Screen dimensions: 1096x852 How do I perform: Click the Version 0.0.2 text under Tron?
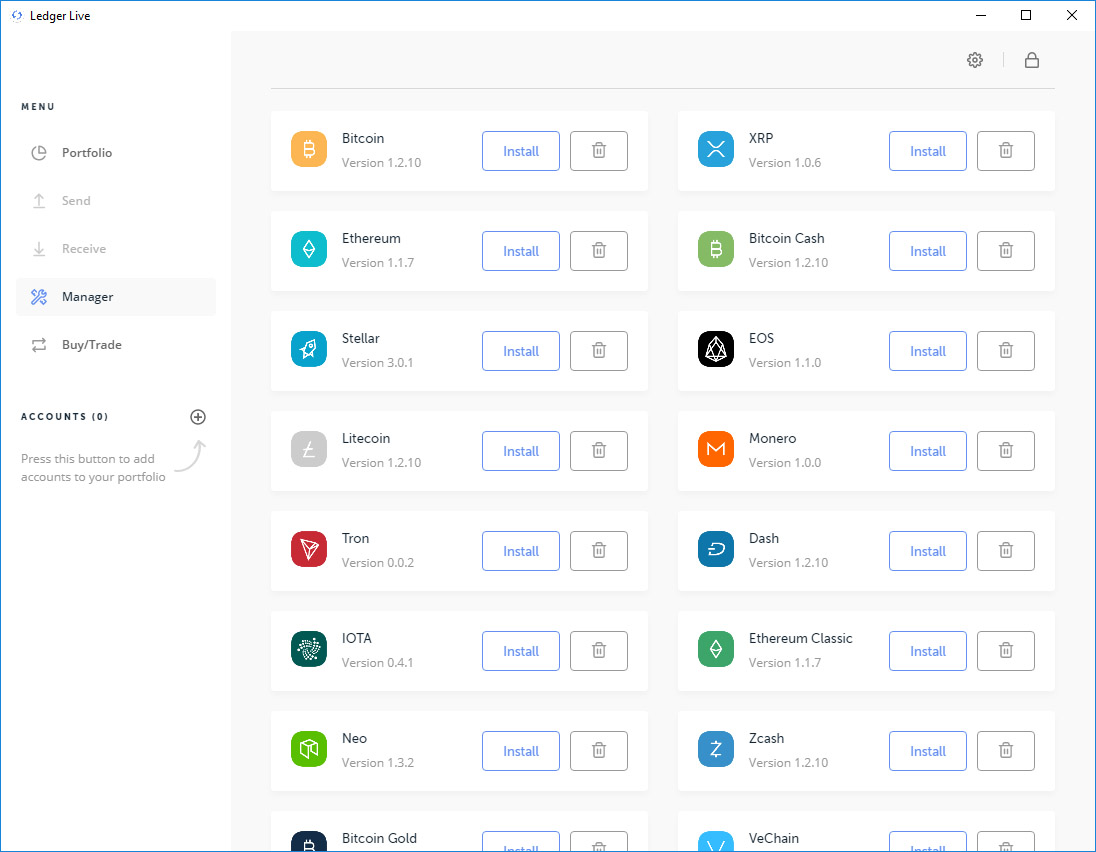pos(377,563)
